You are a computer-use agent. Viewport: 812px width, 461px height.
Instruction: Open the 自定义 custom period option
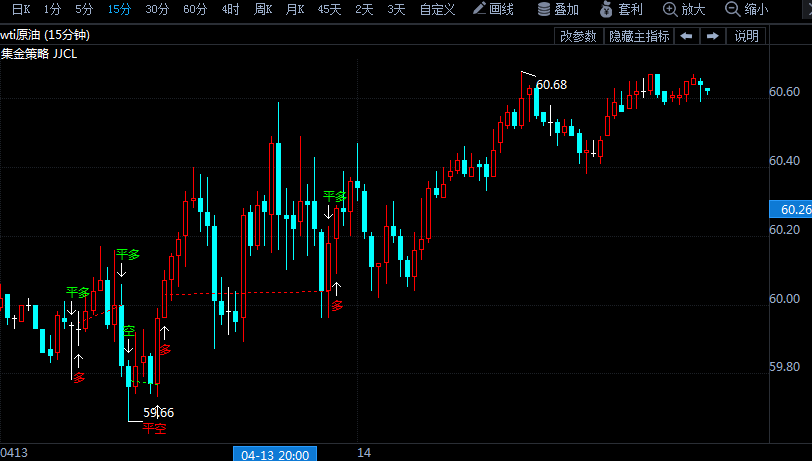pyautogui.click(x=437, y=9)
